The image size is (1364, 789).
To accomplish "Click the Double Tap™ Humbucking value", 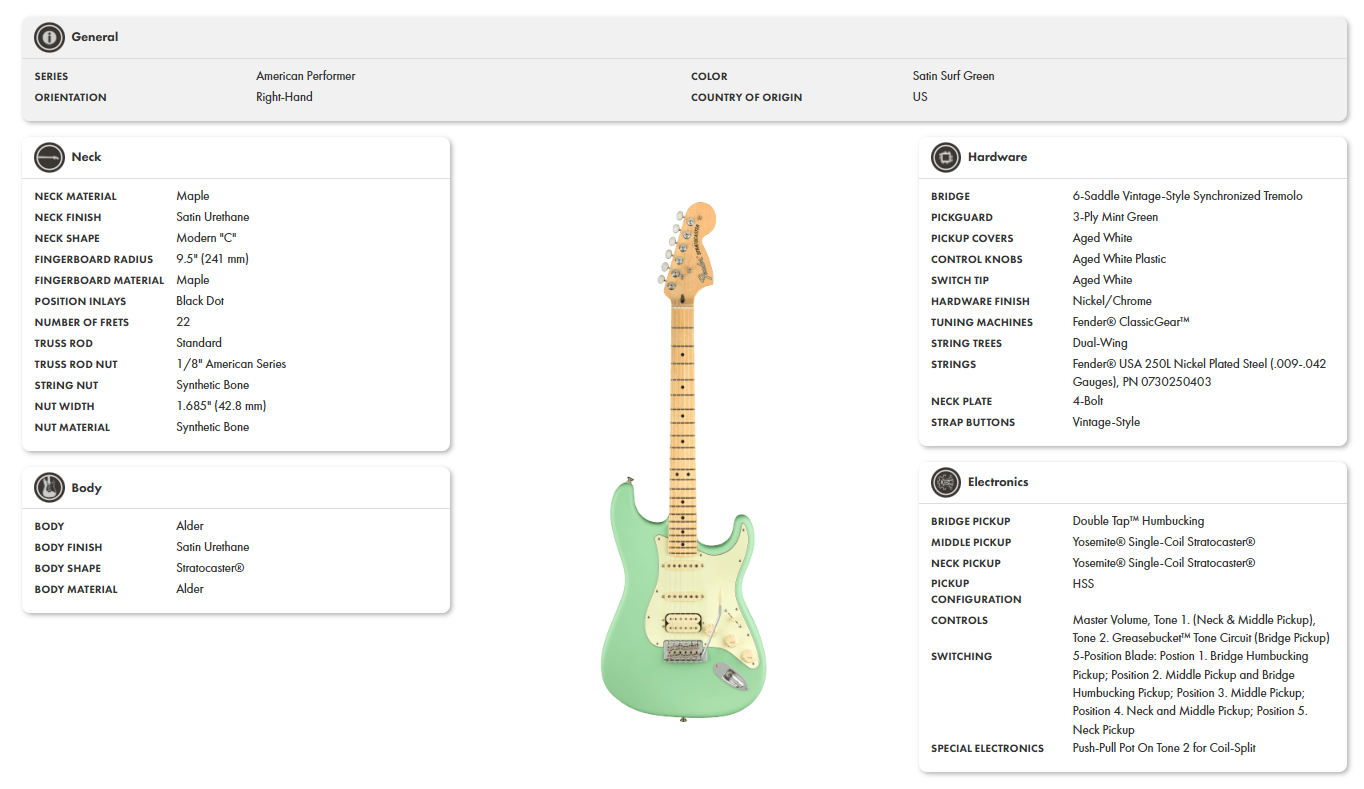I will pos(1138,521).
